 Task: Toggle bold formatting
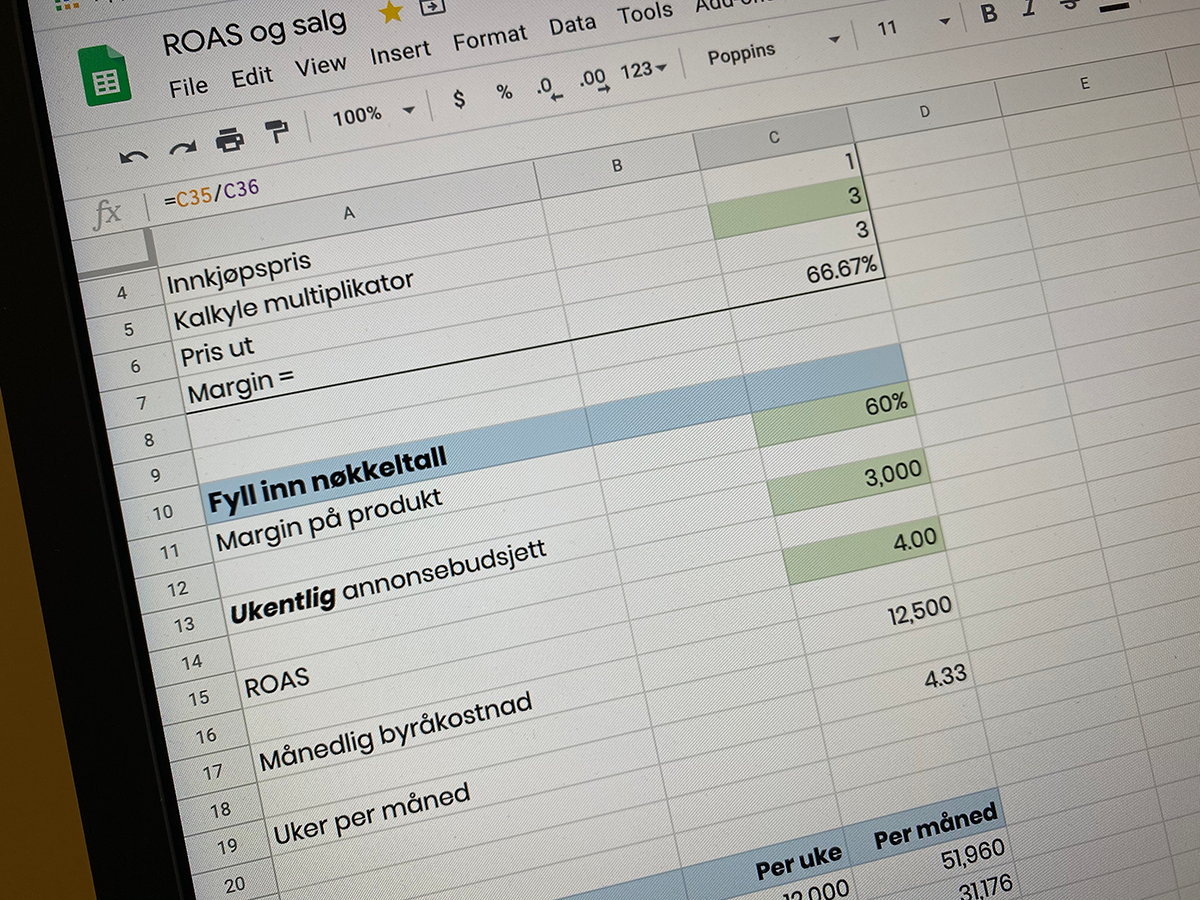point(989,14)
